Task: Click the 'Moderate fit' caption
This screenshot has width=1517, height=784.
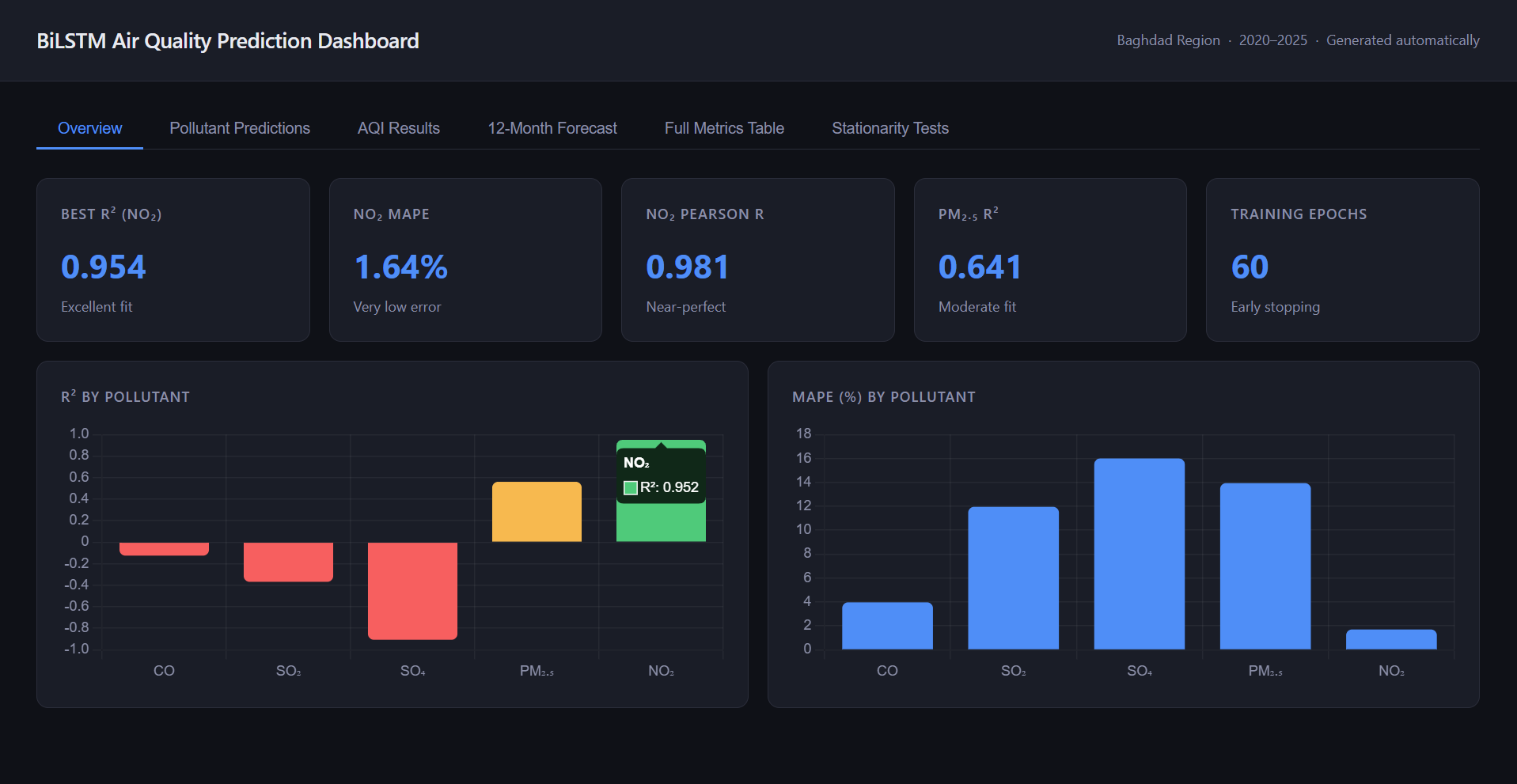Action: 977,307
